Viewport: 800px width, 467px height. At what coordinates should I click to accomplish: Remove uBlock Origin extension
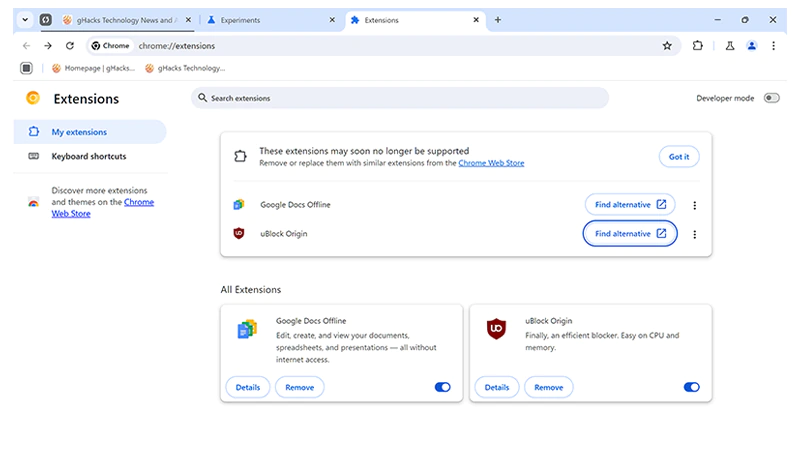point(548,387)
